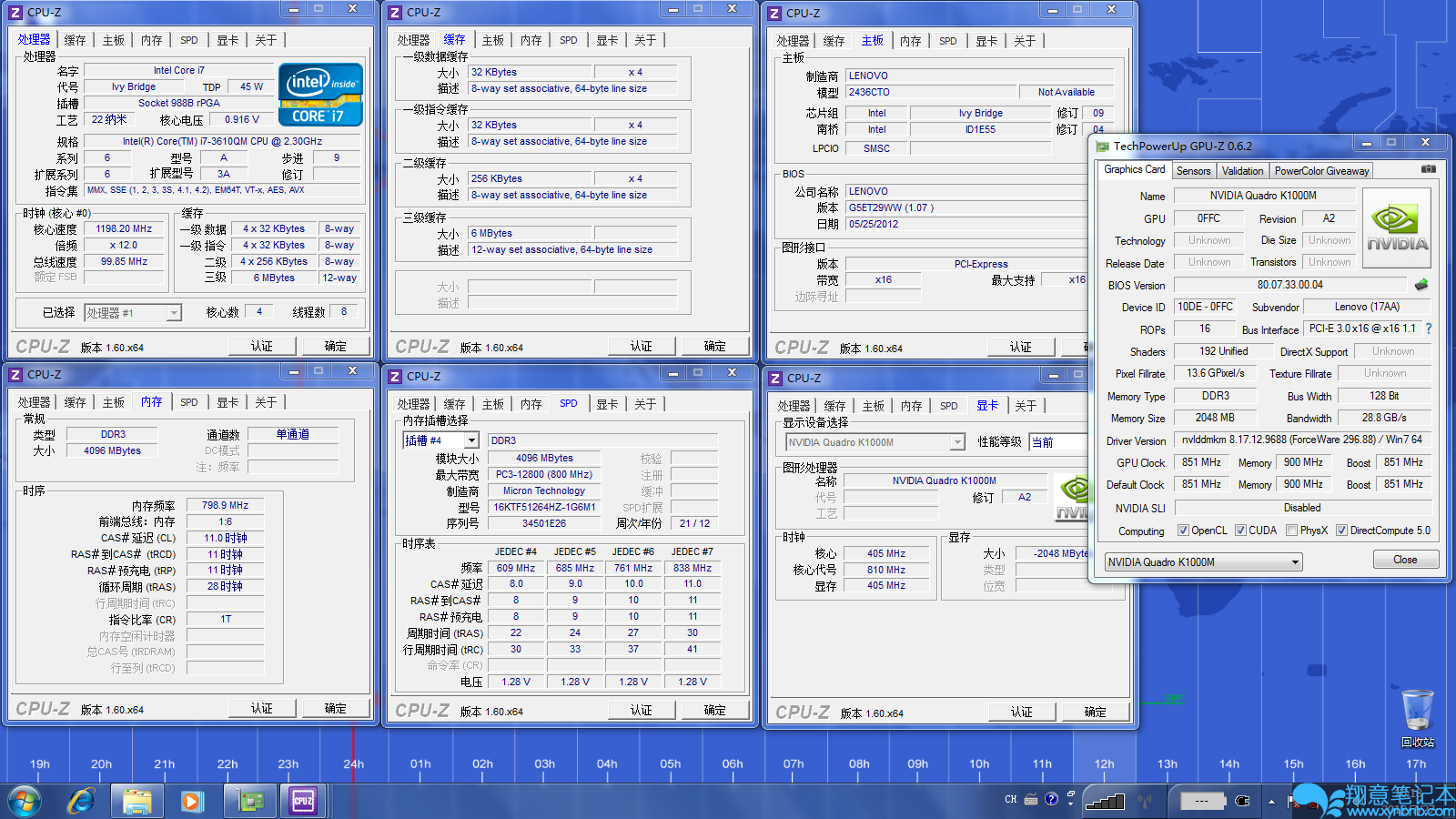Screen dimensions: 1456x819
Task: Open the Windows Start menu orb
Action: coord(25,802)
